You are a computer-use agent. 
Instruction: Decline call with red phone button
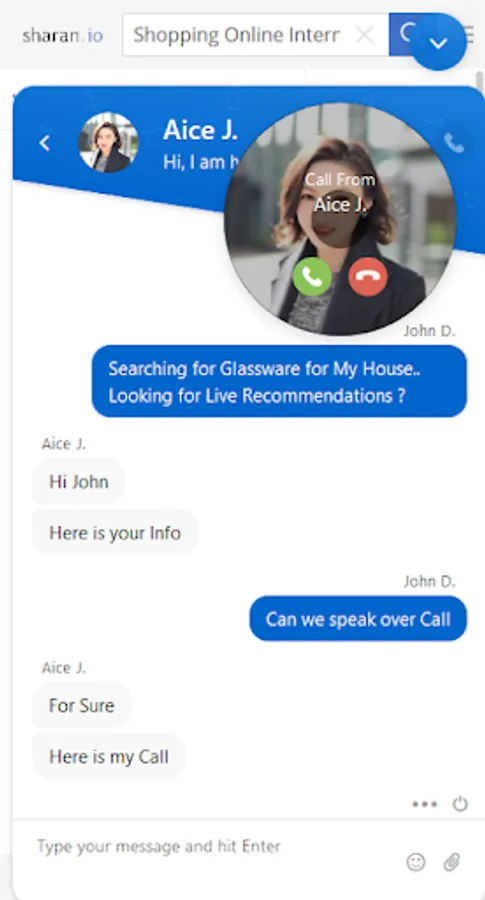[368, 277]
